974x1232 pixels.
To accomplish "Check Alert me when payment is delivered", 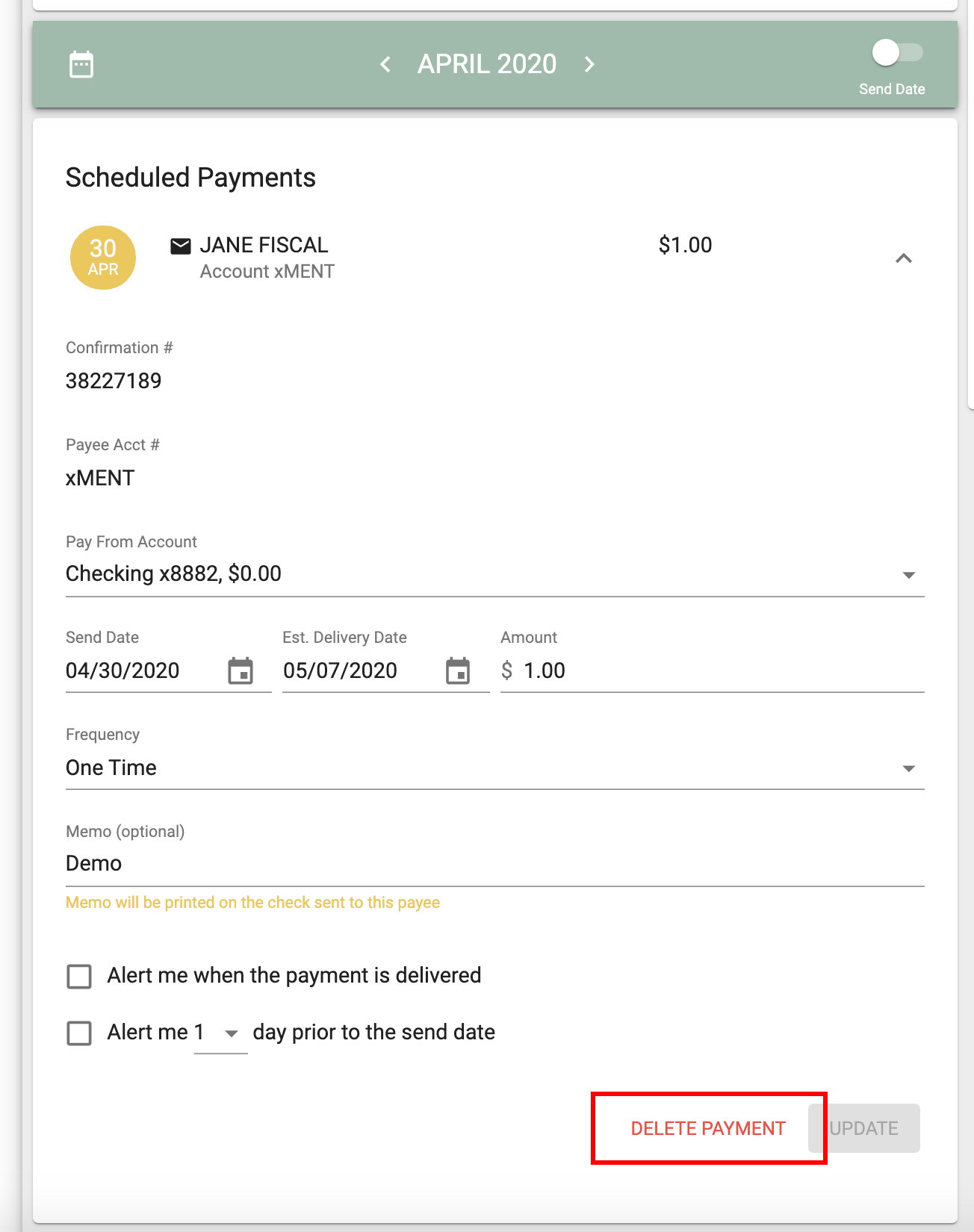I will [x=79, y=976].
